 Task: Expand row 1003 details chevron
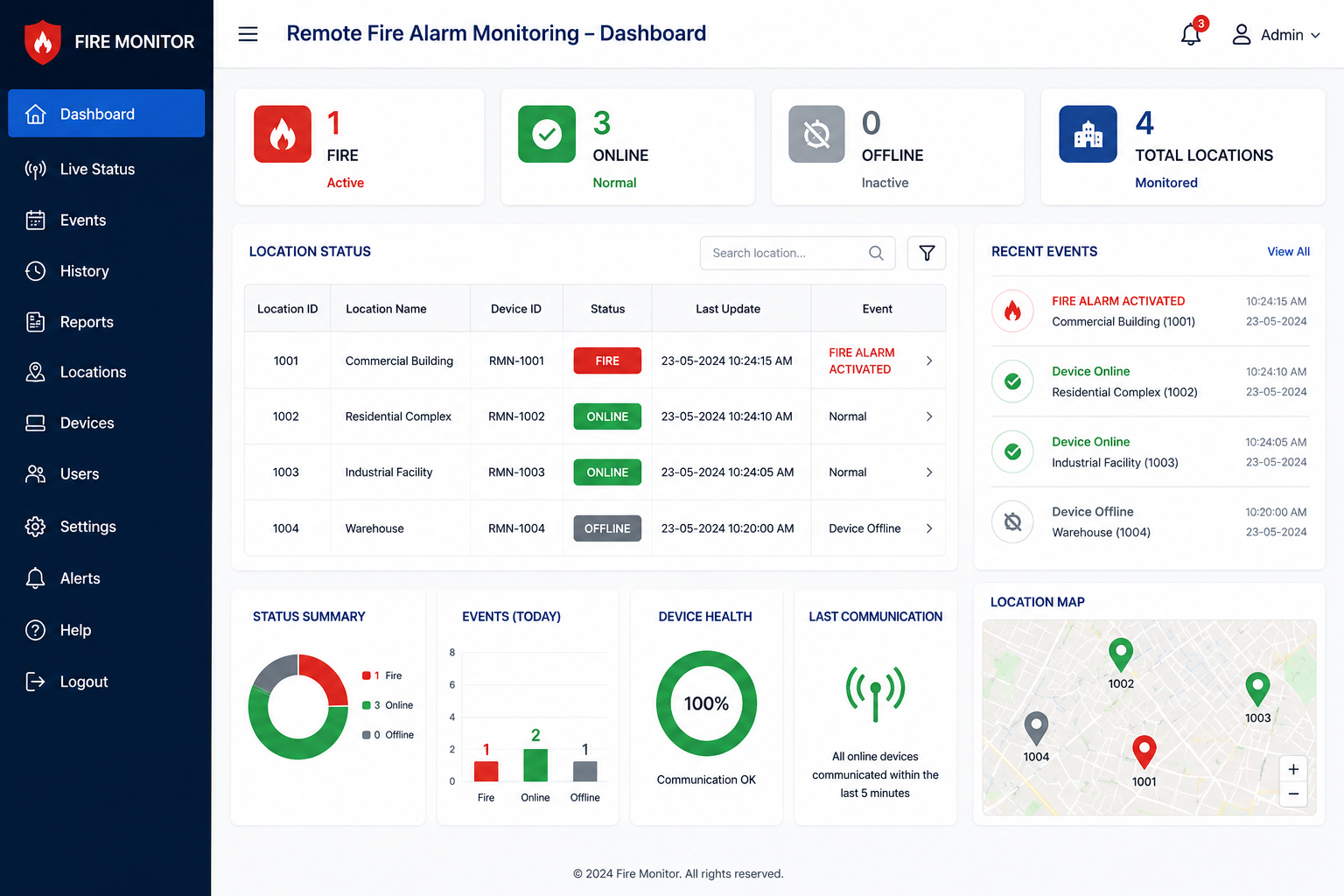pyautogui.click(x=929, y=472)
